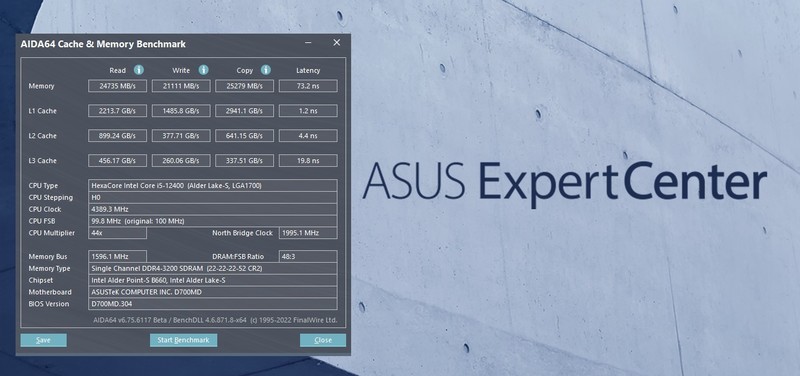Viewport: 800px width, 376px height.
Task: Click the Read column info icon
Action: coord(139,70)
